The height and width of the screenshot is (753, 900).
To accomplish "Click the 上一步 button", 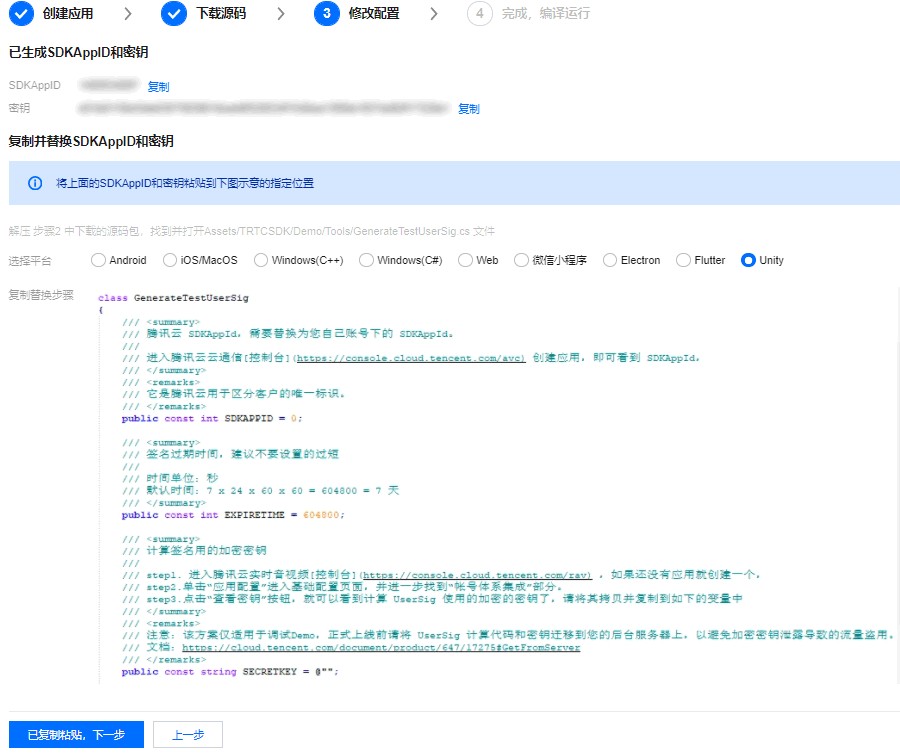I will 187,734.
